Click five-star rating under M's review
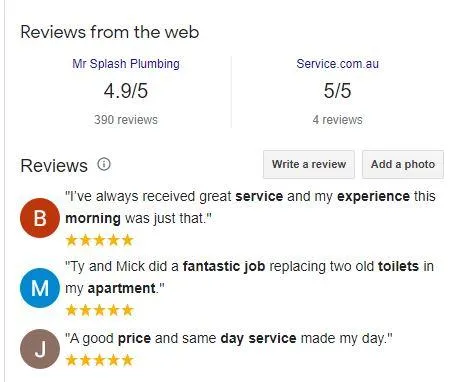Screen dimensions: 455x382 (x=100, y=310)
